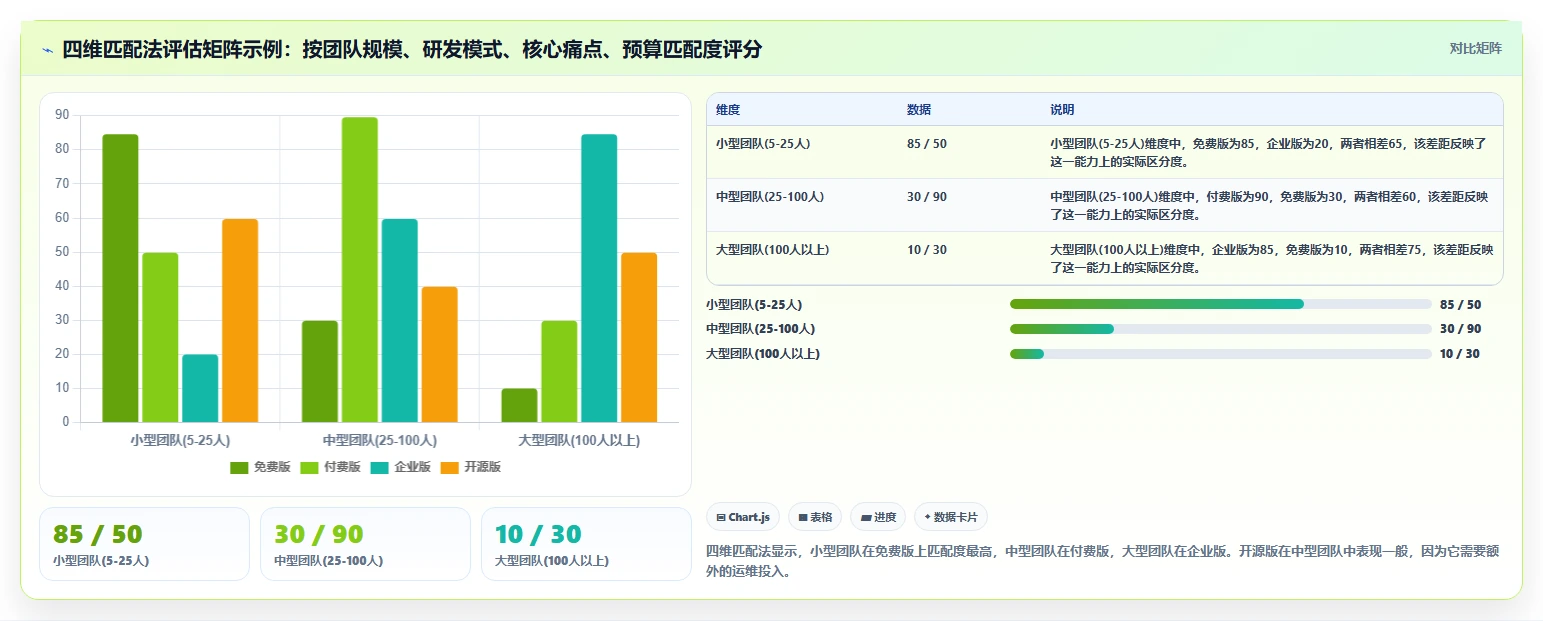Click the 数据 table column header
Viewport: 1543px width, 621px height.
coord(919,109)
